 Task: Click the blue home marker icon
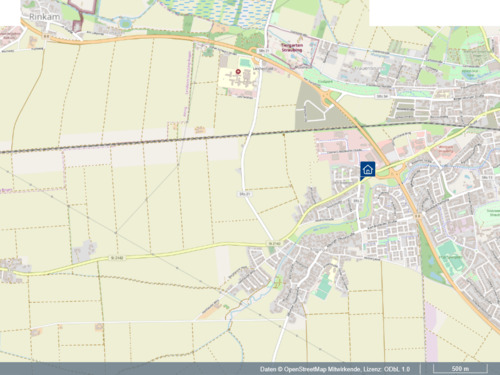pyautogui.click(x=367, y=171)
